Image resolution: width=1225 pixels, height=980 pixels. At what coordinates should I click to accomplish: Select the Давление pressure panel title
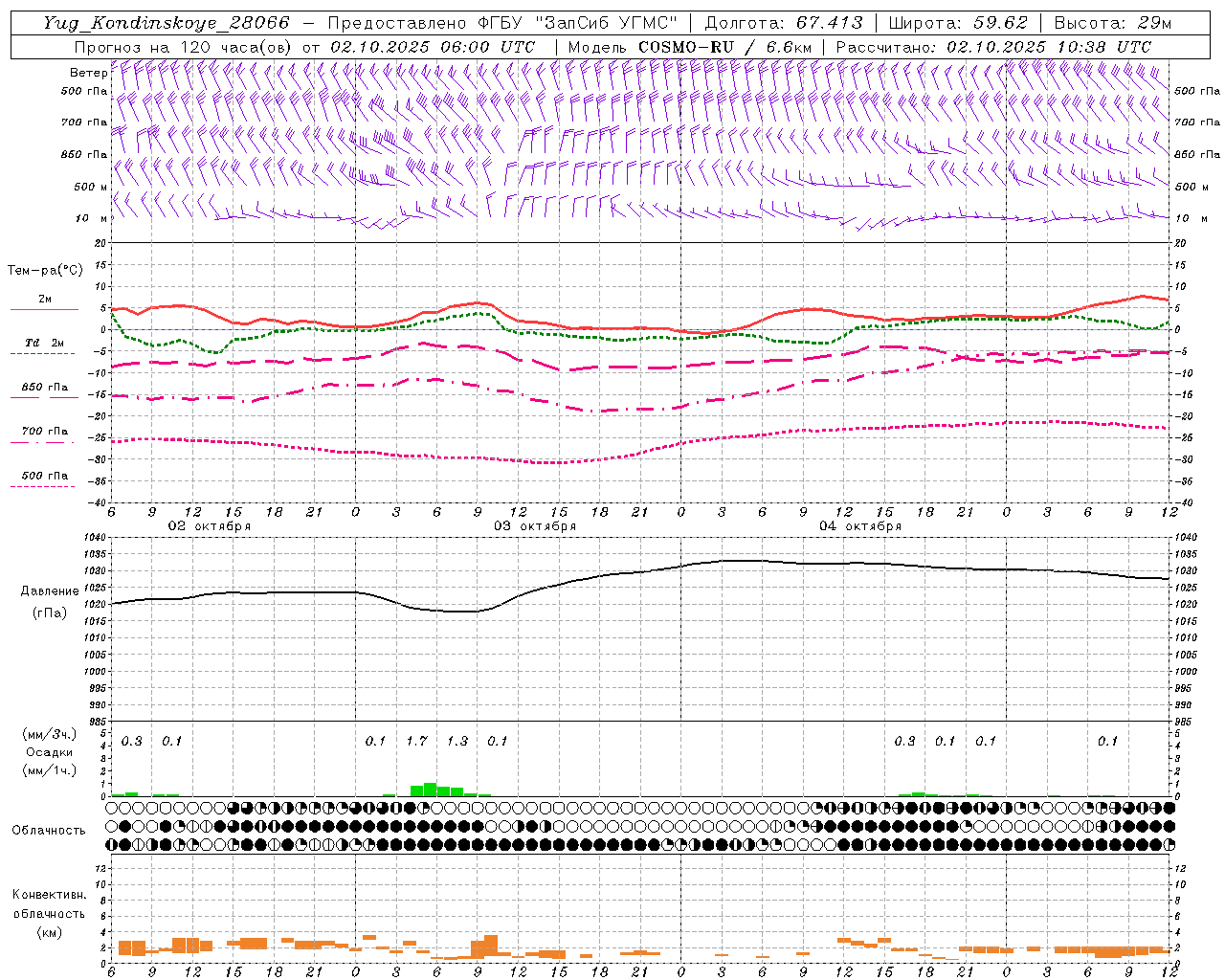[x=50, y=591]
